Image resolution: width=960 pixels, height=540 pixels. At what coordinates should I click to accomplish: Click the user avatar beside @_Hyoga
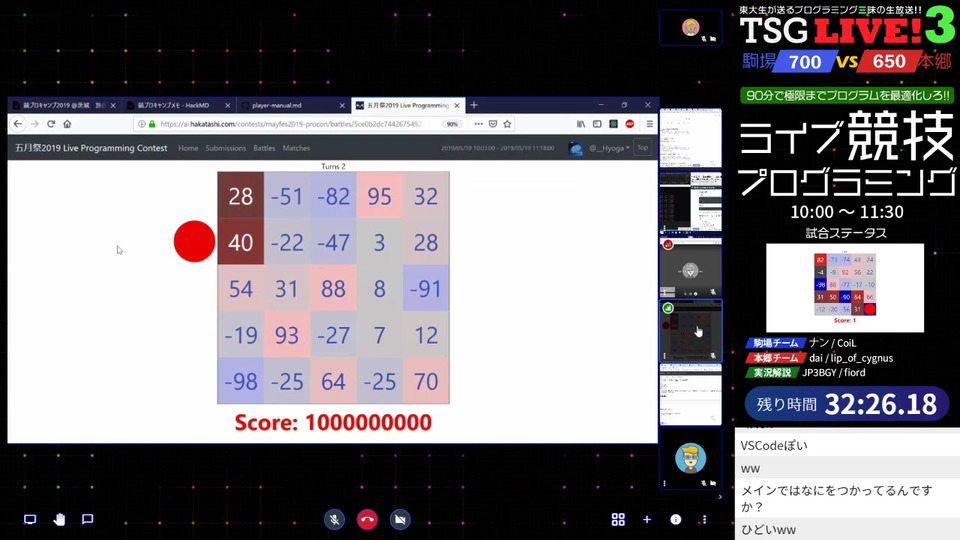click(576, 148)
